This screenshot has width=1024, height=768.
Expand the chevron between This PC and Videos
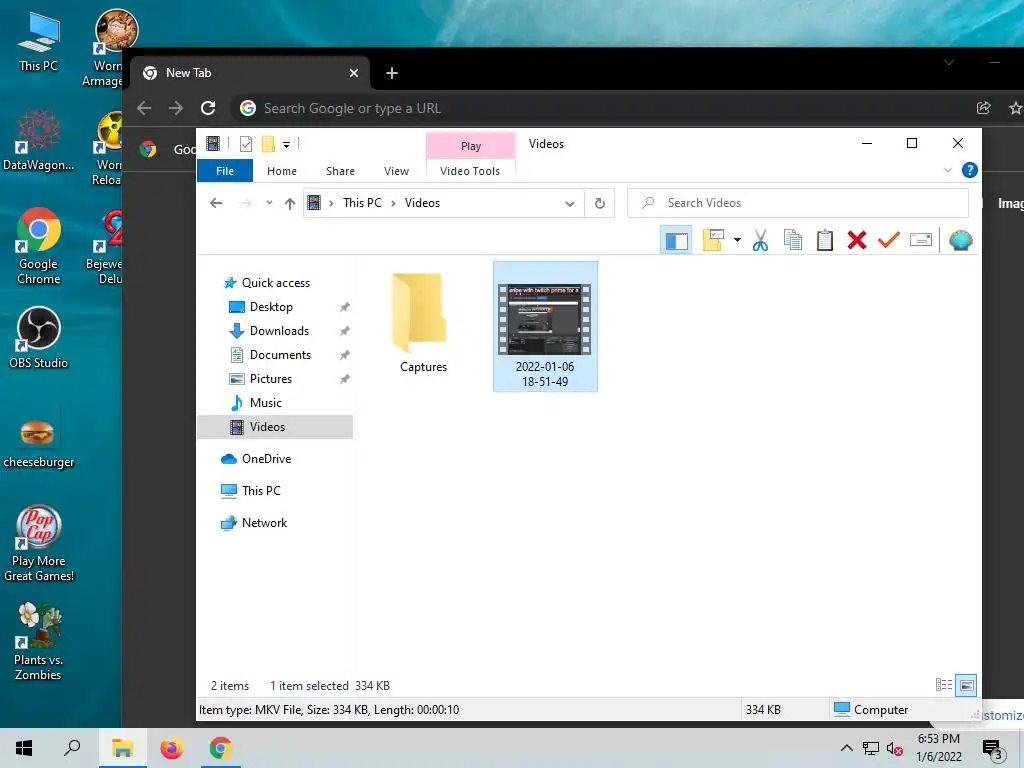[x=394, y=203]
